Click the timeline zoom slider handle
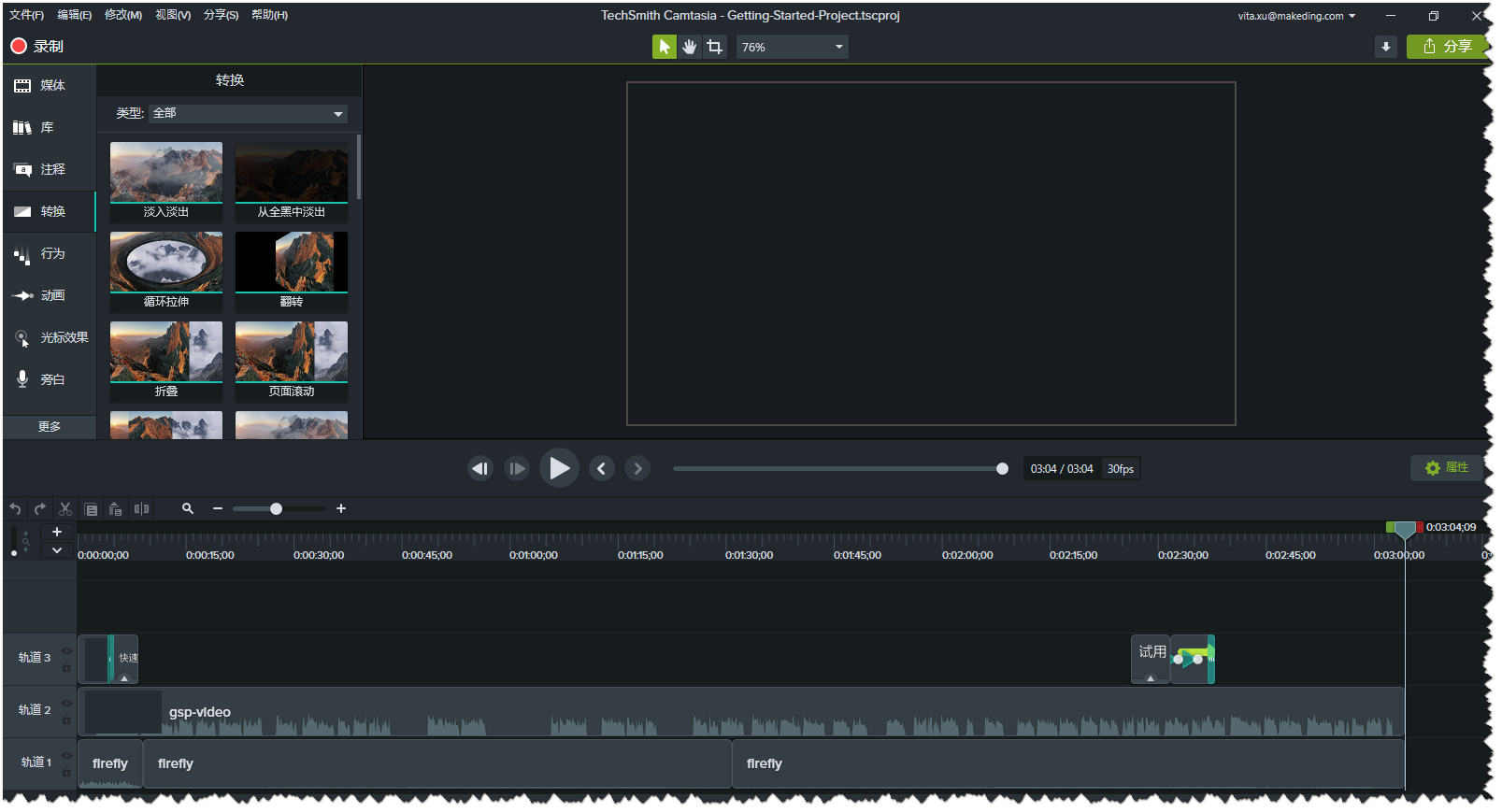 click(x=276, y=509)
